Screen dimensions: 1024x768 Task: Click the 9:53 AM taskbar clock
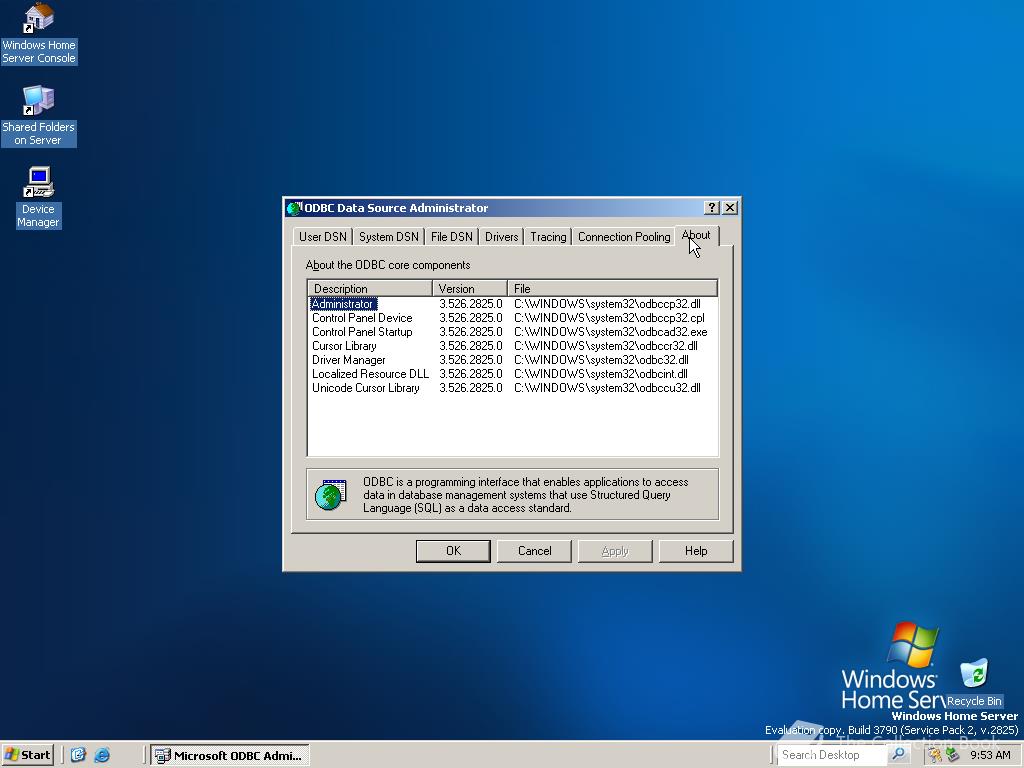click(990, 755)
